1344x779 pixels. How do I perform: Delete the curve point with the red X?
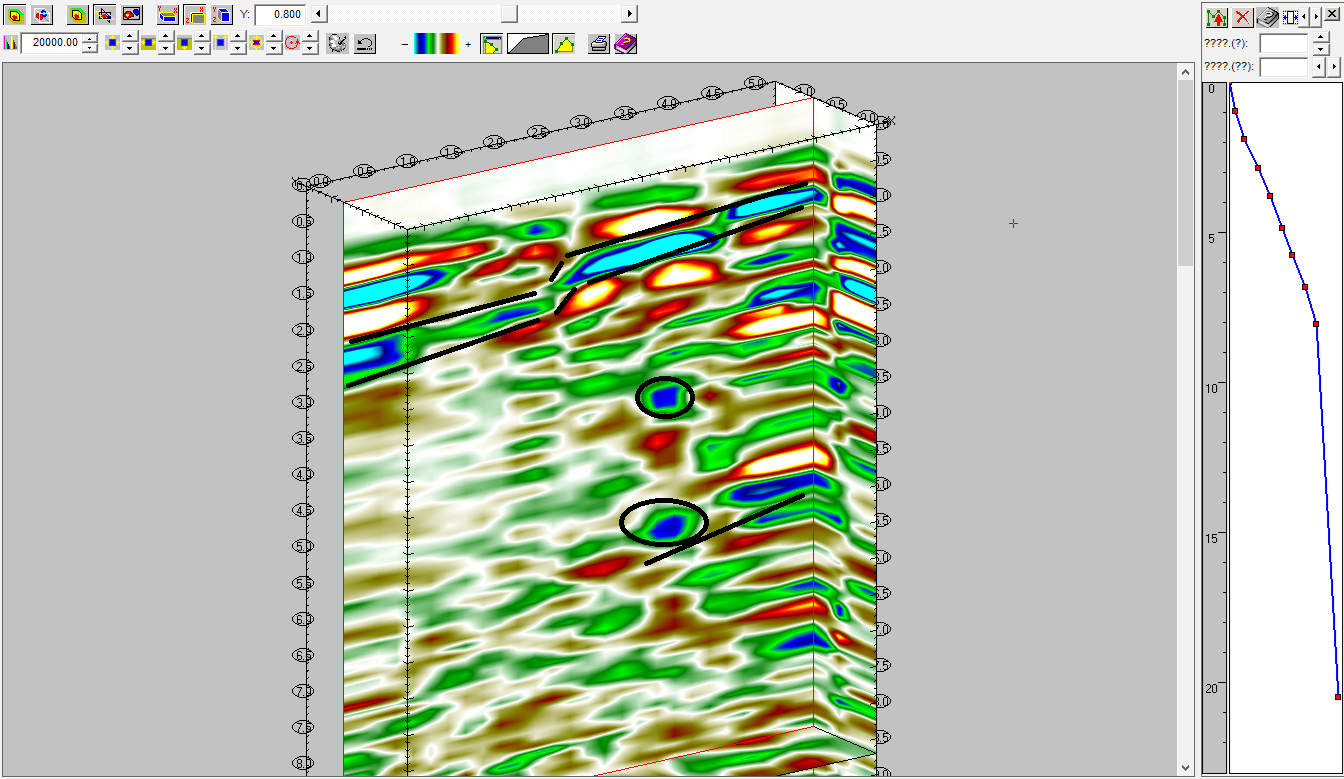click(1243, 17)
